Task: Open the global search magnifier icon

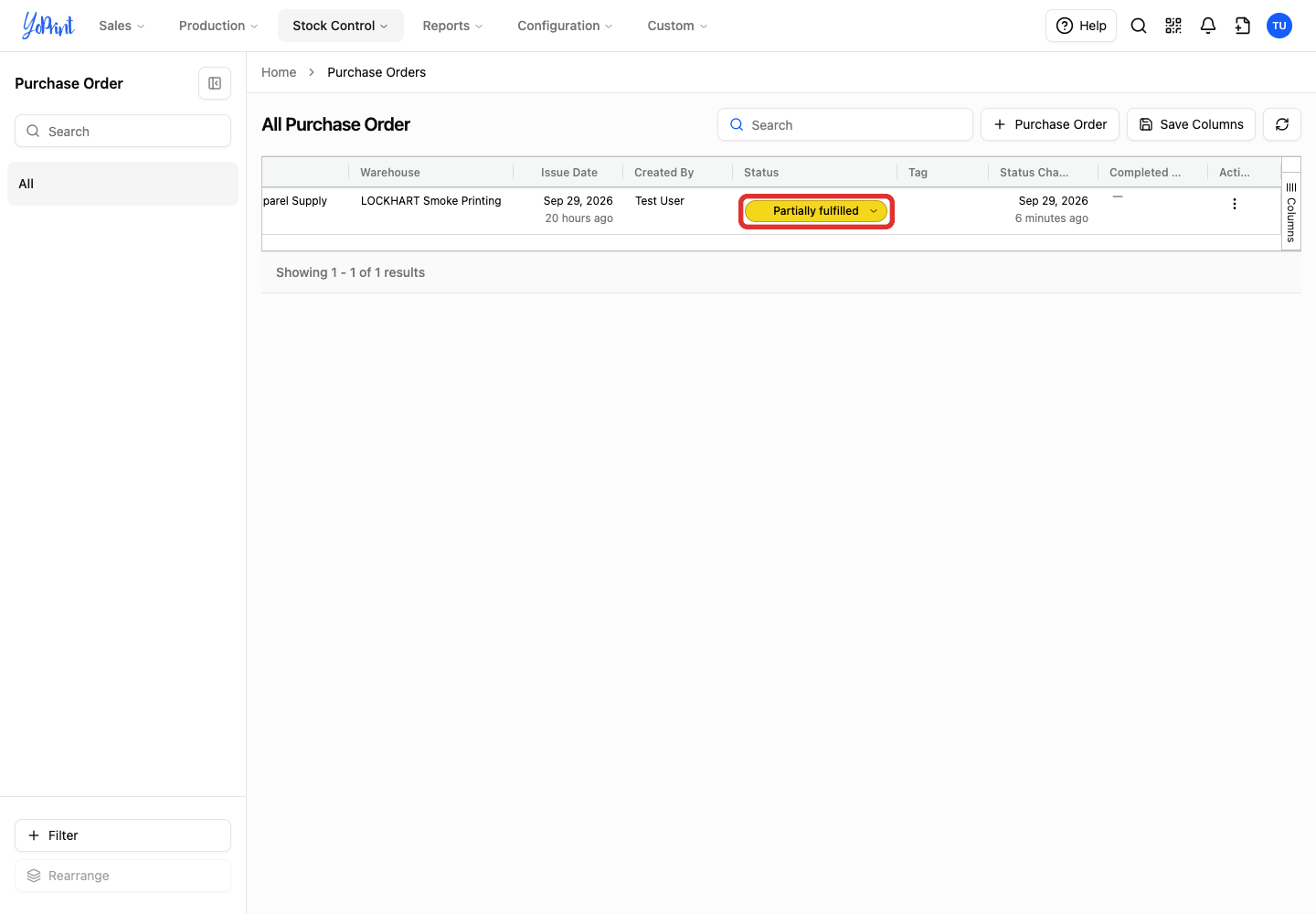Action: (x=1139, y=26)
